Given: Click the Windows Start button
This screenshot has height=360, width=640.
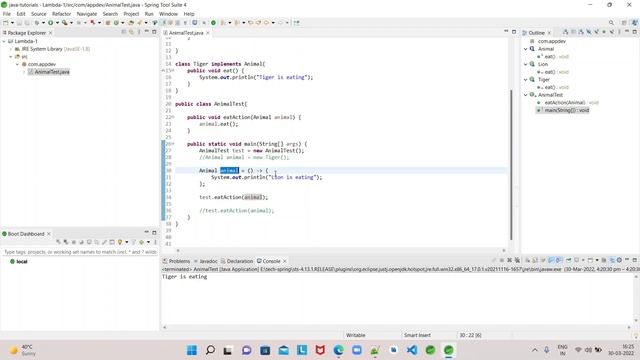Looking at the screenshot, I should (192, 350).
